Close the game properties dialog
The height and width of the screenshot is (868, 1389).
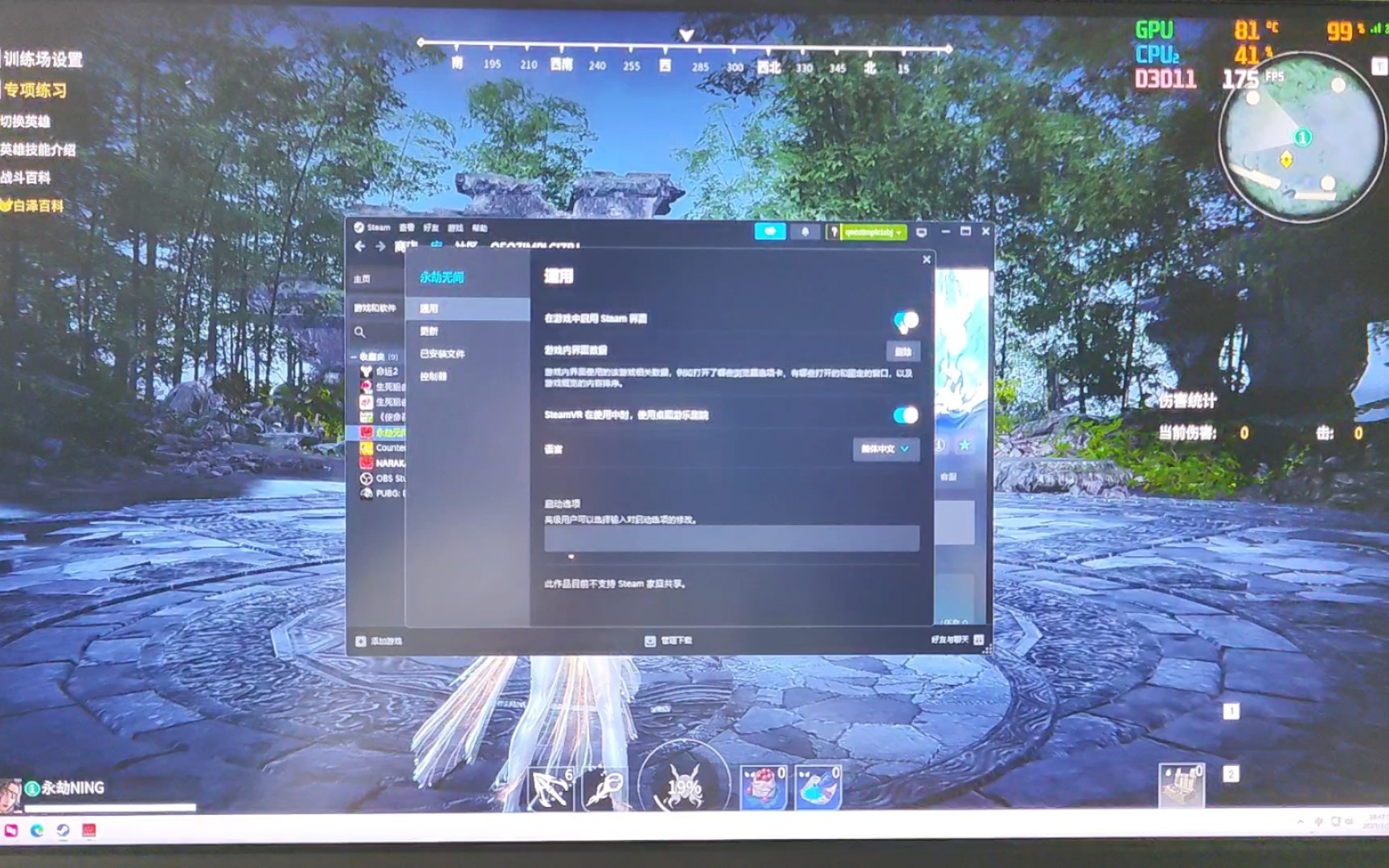[x=927, y=260]
